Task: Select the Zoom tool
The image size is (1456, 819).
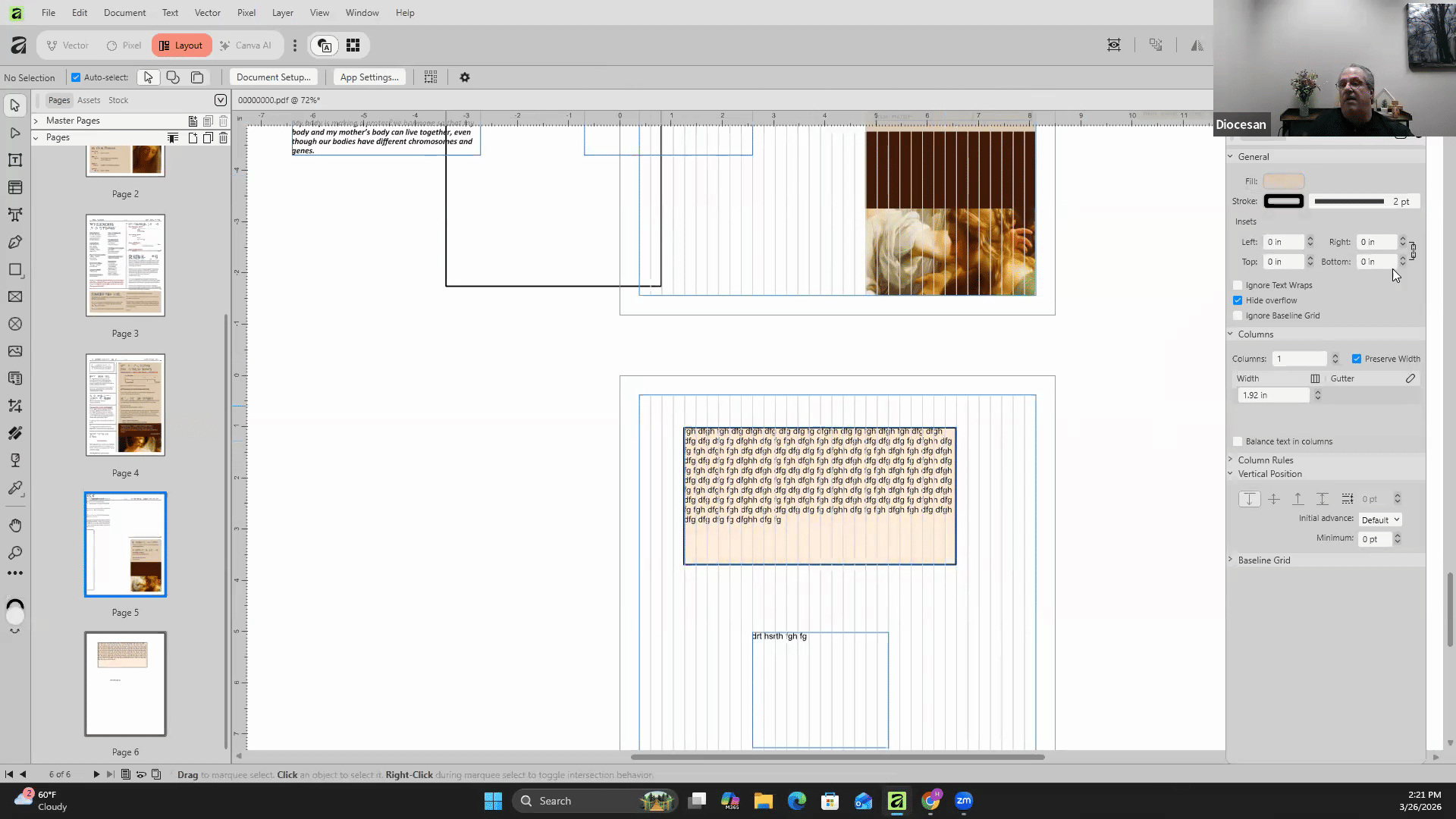Action: [x=14, y=553]
